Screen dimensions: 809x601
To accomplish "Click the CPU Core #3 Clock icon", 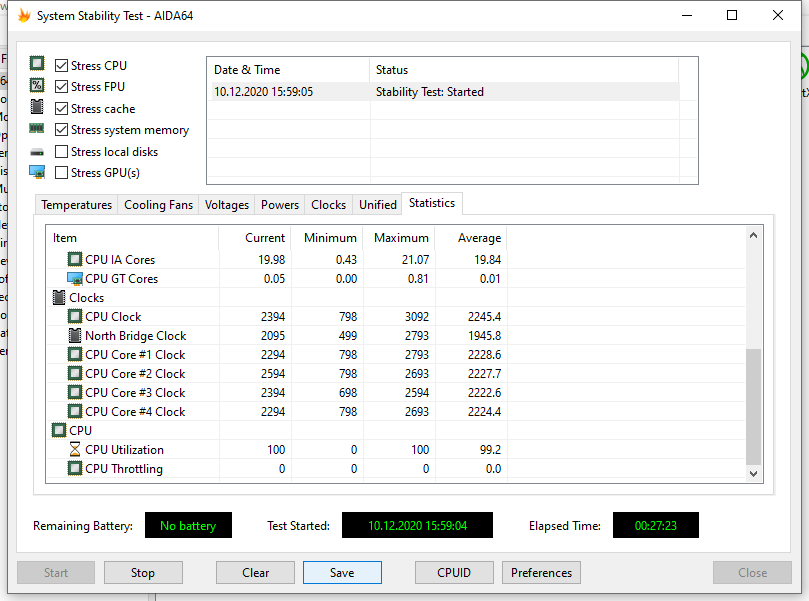I will point(75,392).
